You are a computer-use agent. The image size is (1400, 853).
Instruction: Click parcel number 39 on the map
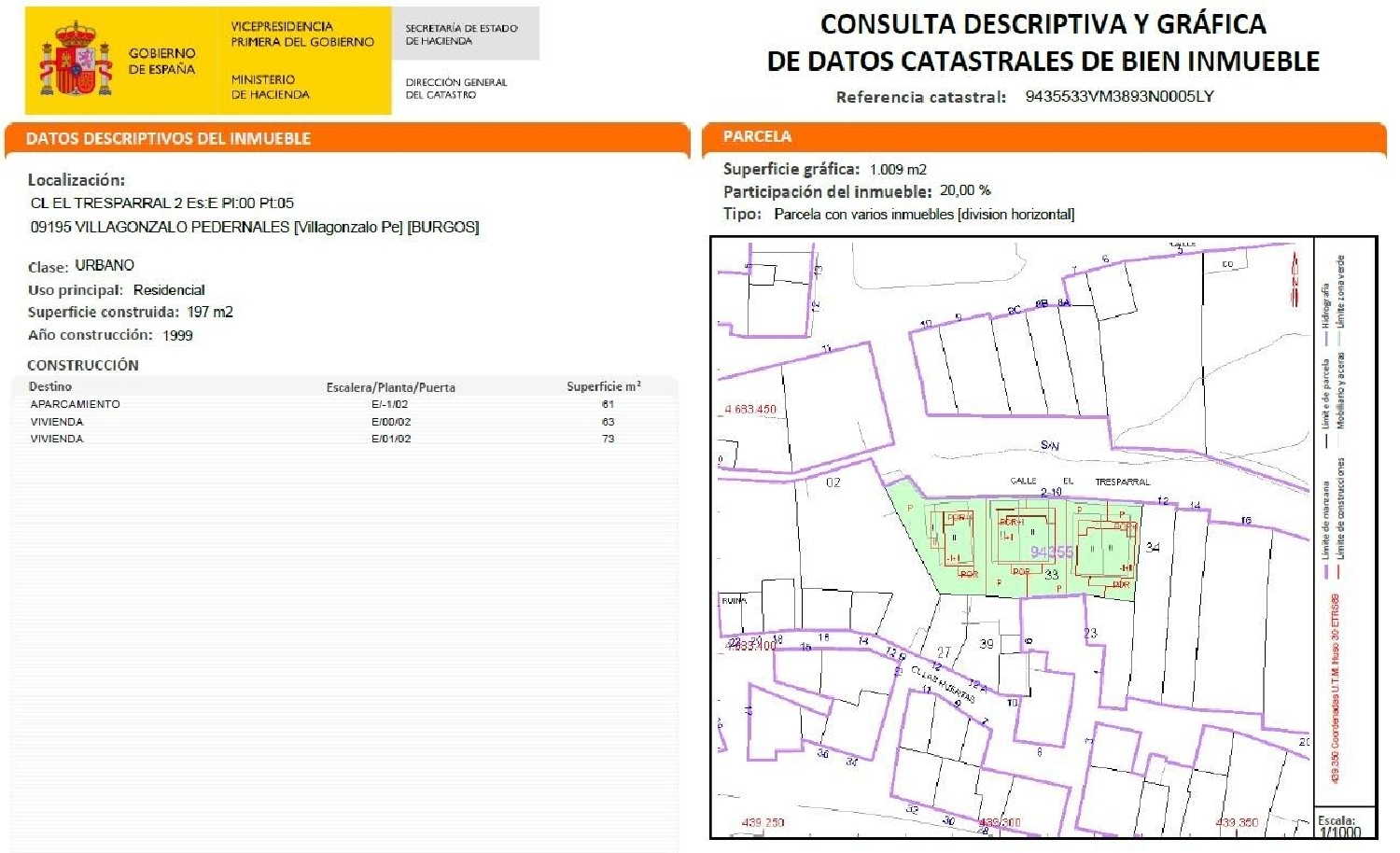pos(987,644)
